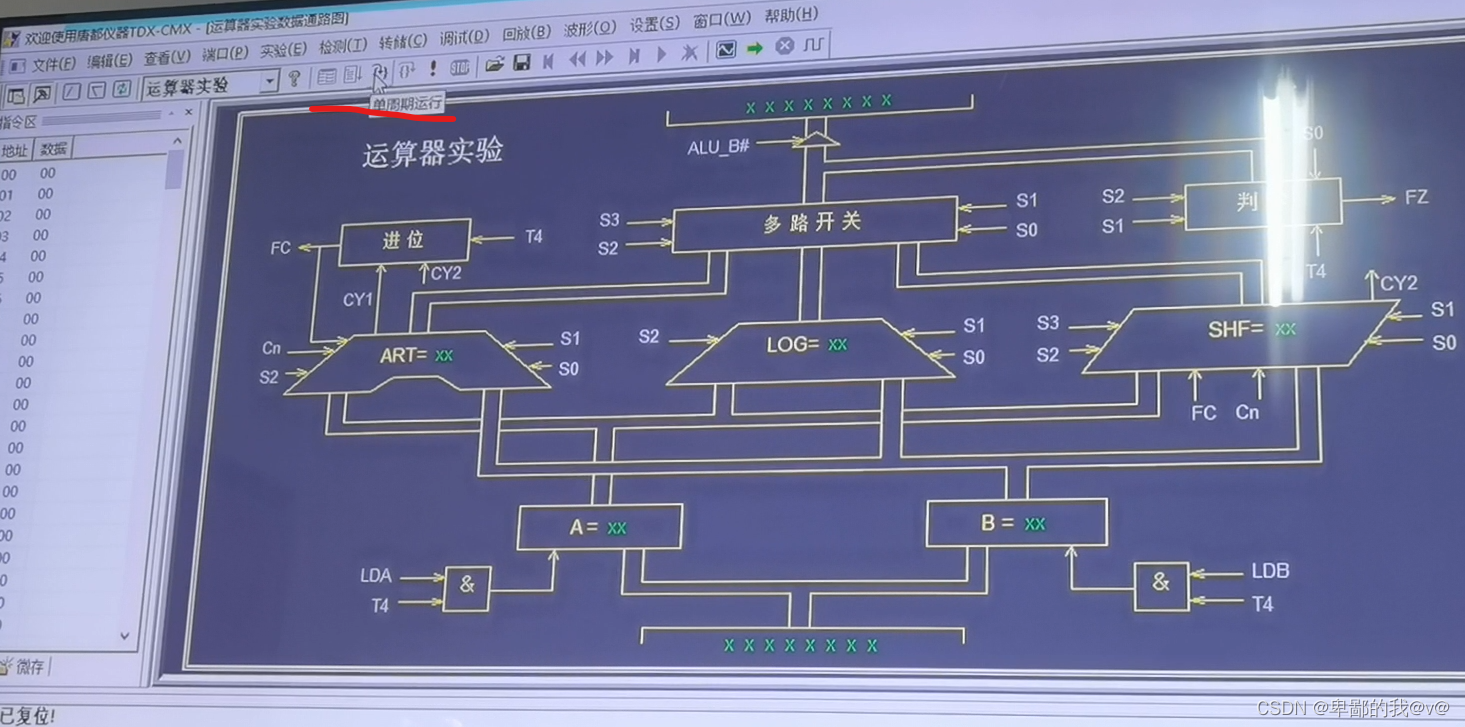The width and height of the screenshot is (1465, 727).
Task: Select the 单周期运行 single-cycle run icon
Action: click(x=380, y=70)
